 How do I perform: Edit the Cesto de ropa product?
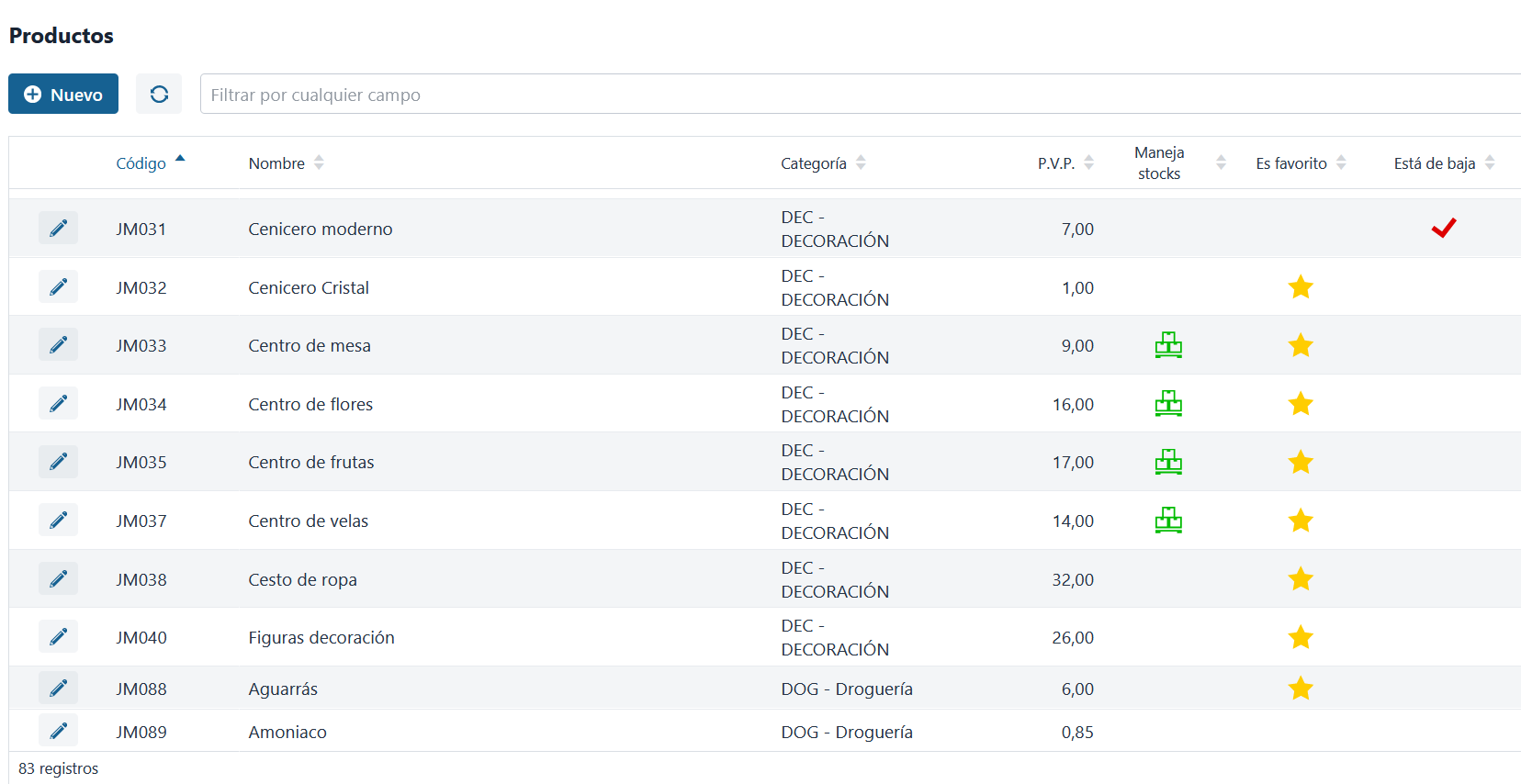coord(58,579)
